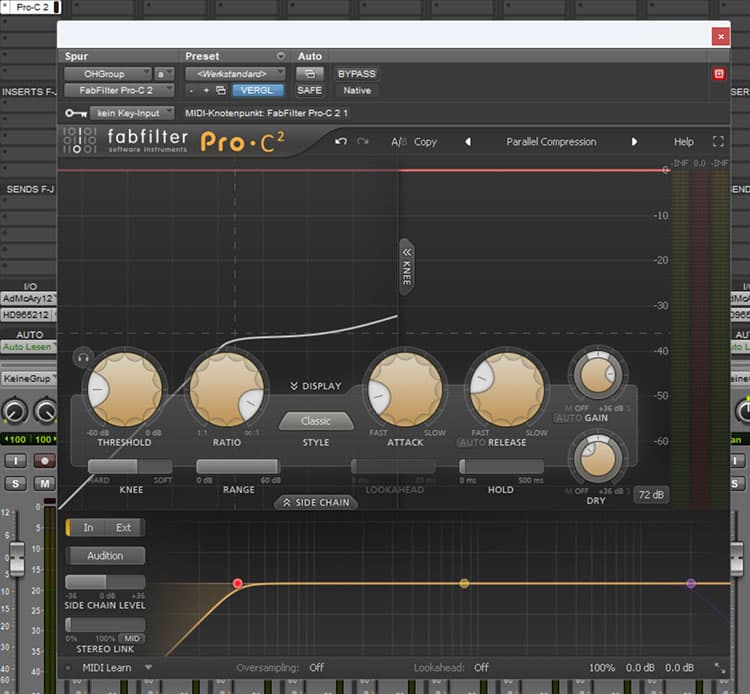Toggle Auto Release on

tap(472, 442)
